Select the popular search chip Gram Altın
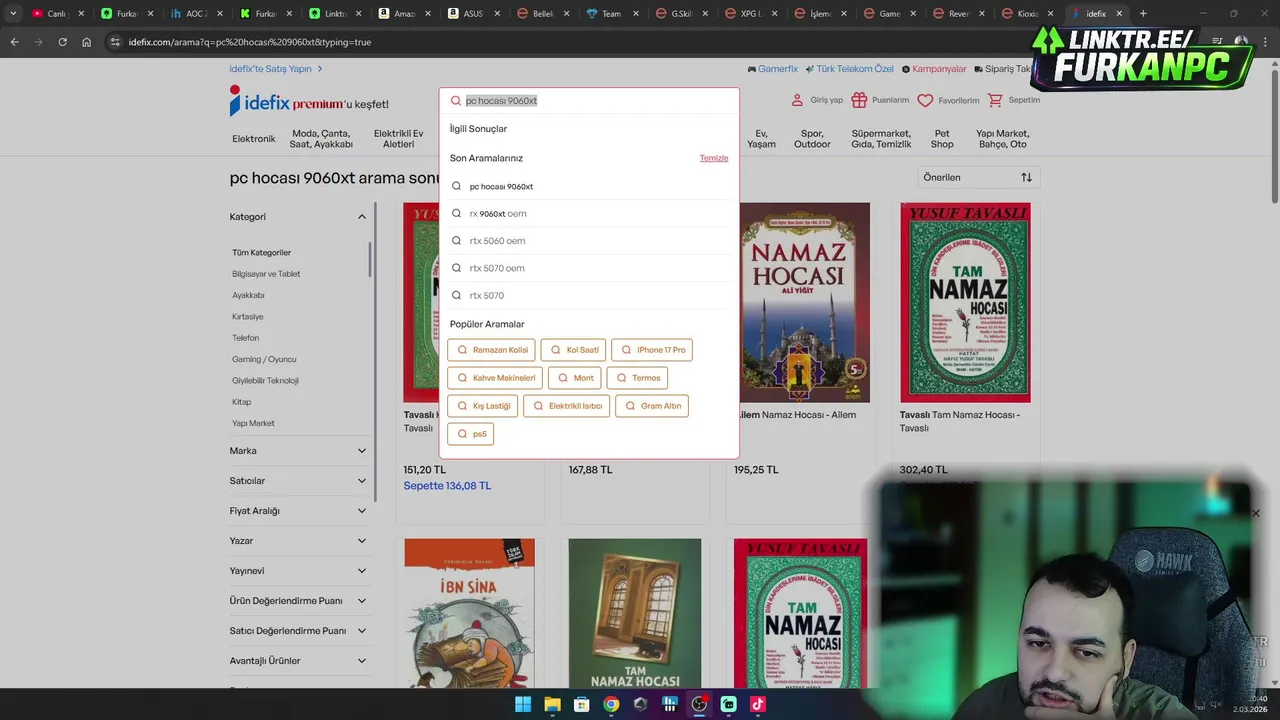1280x720 pixels. (652, 406)
